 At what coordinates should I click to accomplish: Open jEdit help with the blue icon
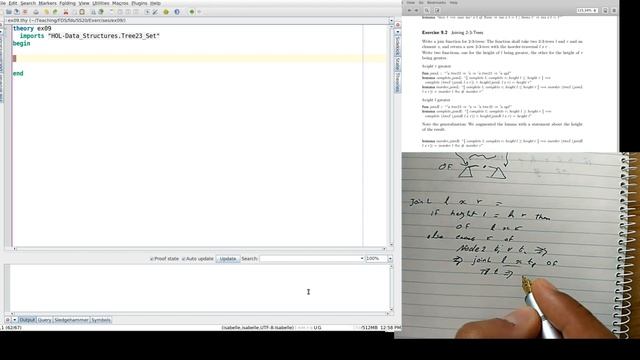177,12
